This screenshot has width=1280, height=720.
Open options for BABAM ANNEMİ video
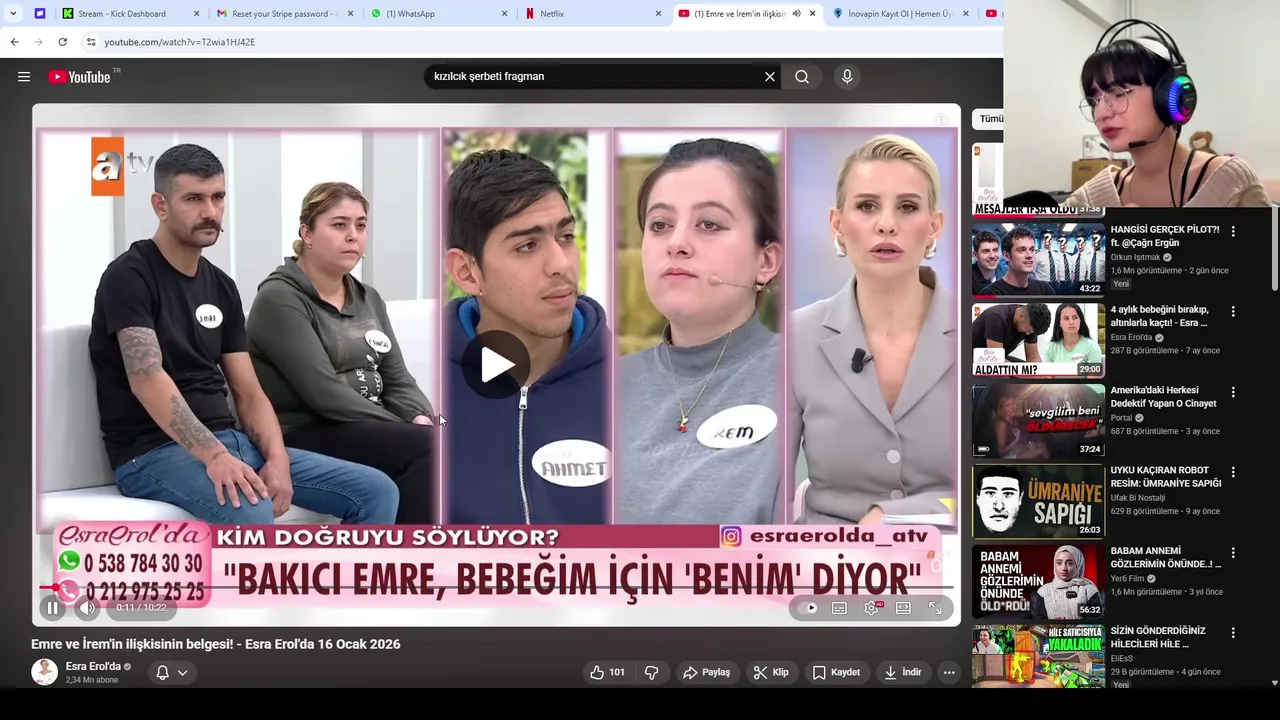click(x=1233, y=553)
